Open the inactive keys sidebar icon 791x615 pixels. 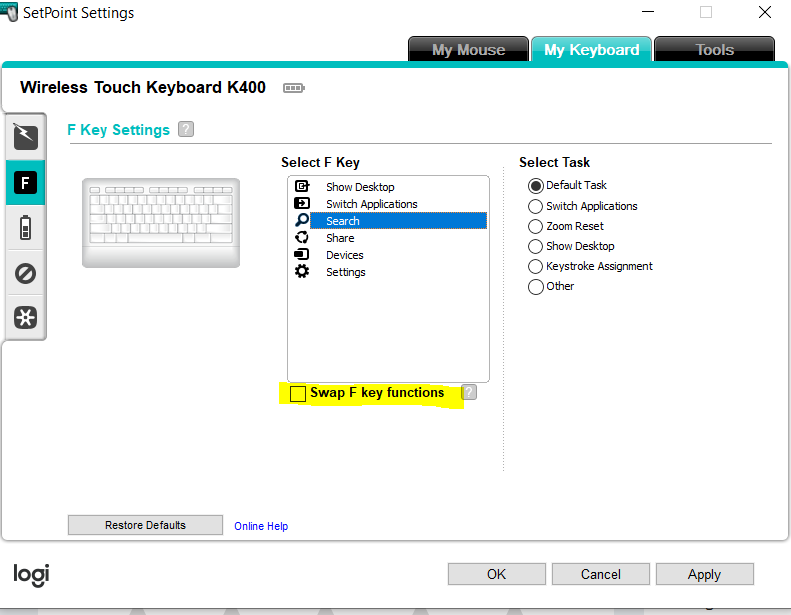25,273
